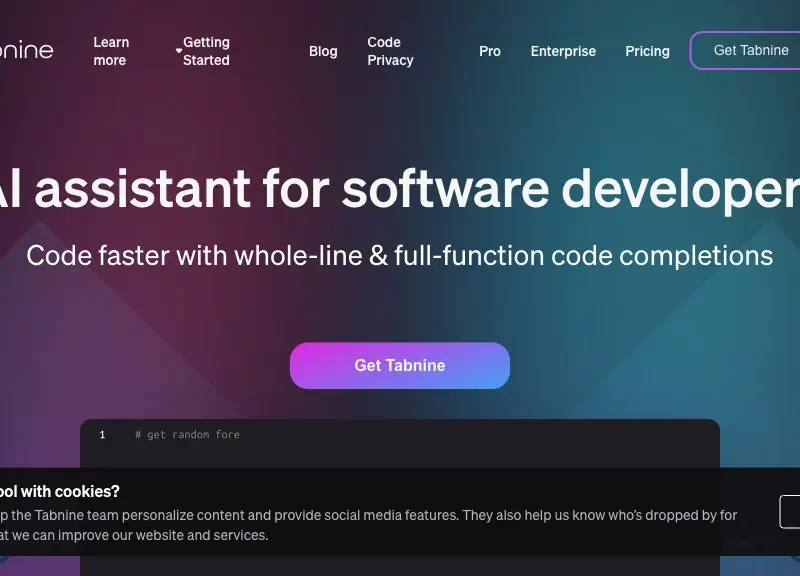Image resolution: width=800 pixels, height=576 pixels.
Task: Click the 'AI assistant for software developers' headline
Action: click(x=400, y=188)
